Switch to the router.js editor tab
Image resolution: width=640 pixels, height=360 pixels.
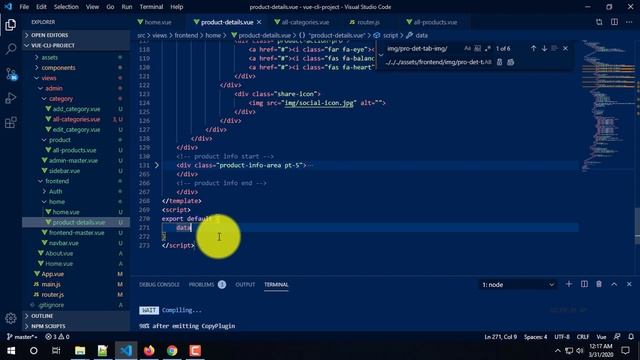click(x=368, y=22)
